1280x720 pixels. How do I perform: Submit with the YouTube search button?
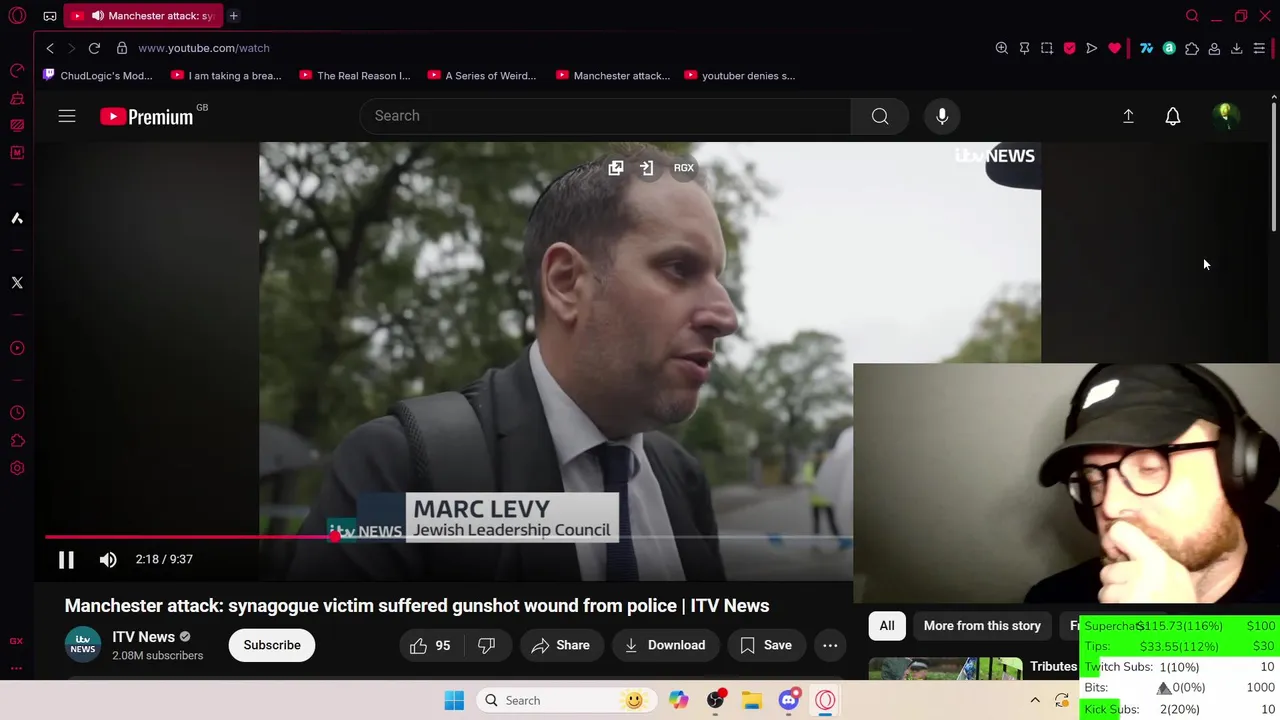click(x=880, y=116)
